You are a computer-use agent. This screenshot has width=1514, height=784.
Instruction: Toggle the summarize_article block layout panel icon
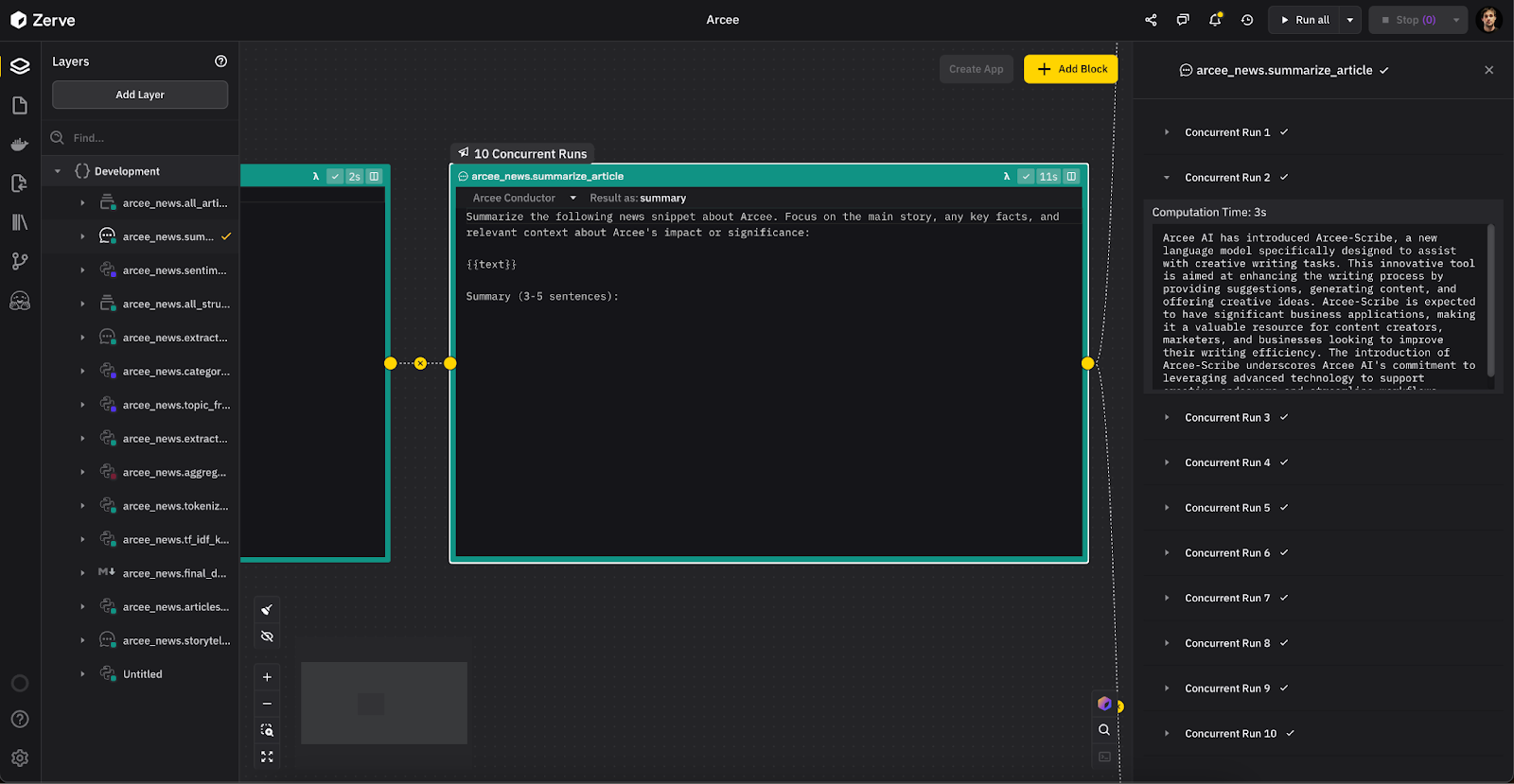click(x=1071, y=176)
